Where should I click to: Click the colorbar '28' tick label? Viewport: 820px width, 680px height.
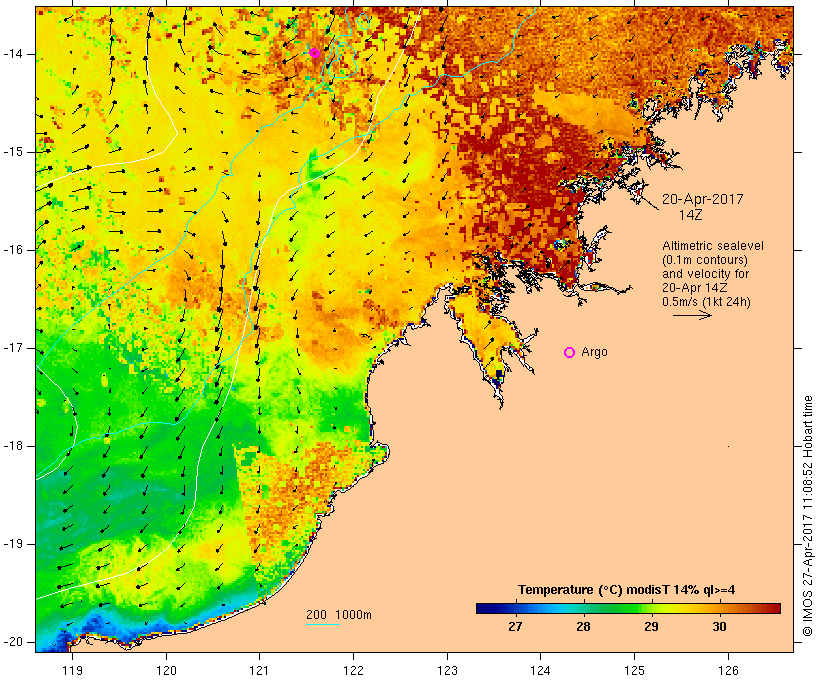coord(583,626)
